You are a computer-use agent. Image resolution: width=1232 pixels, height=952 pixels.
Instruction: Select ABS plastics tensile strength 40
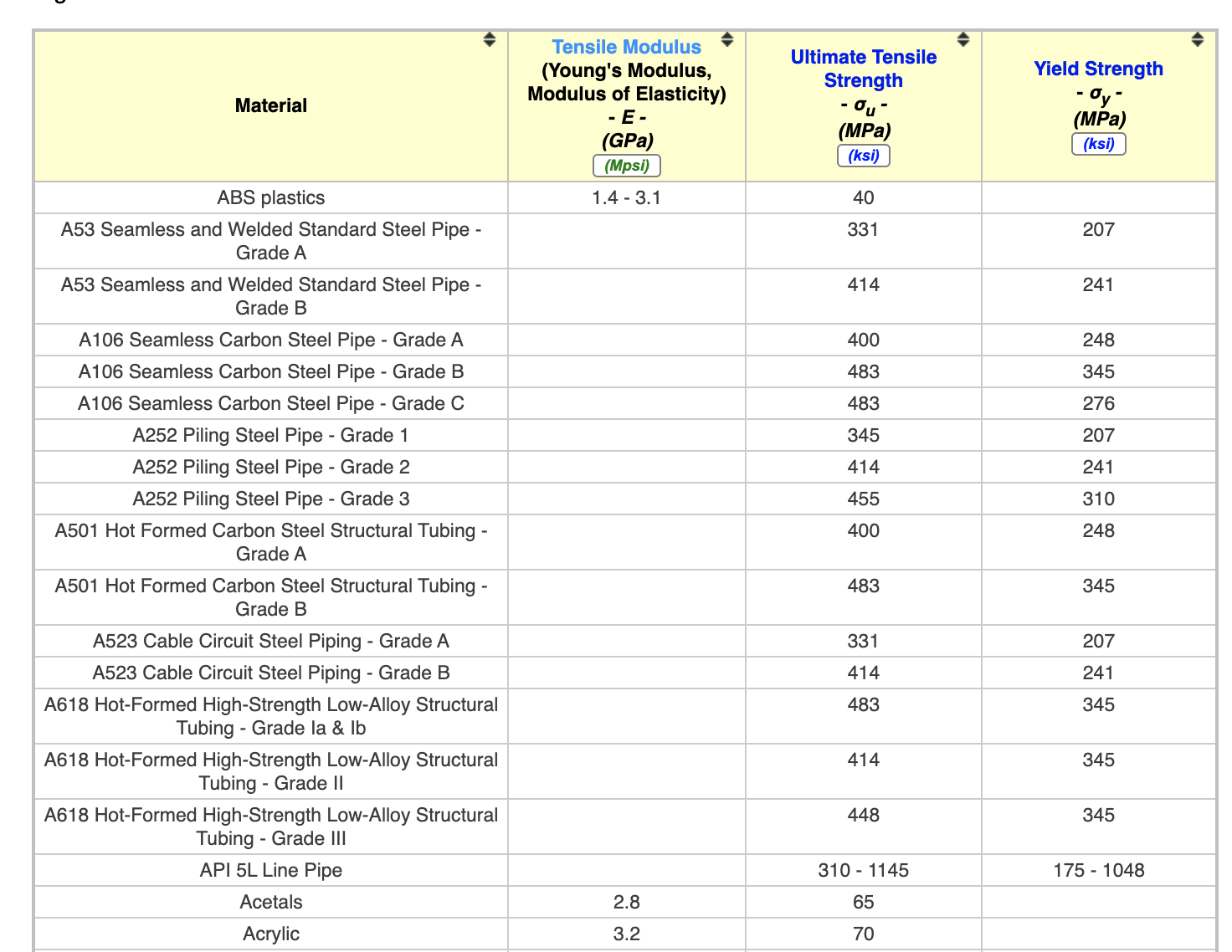(864, 197)
